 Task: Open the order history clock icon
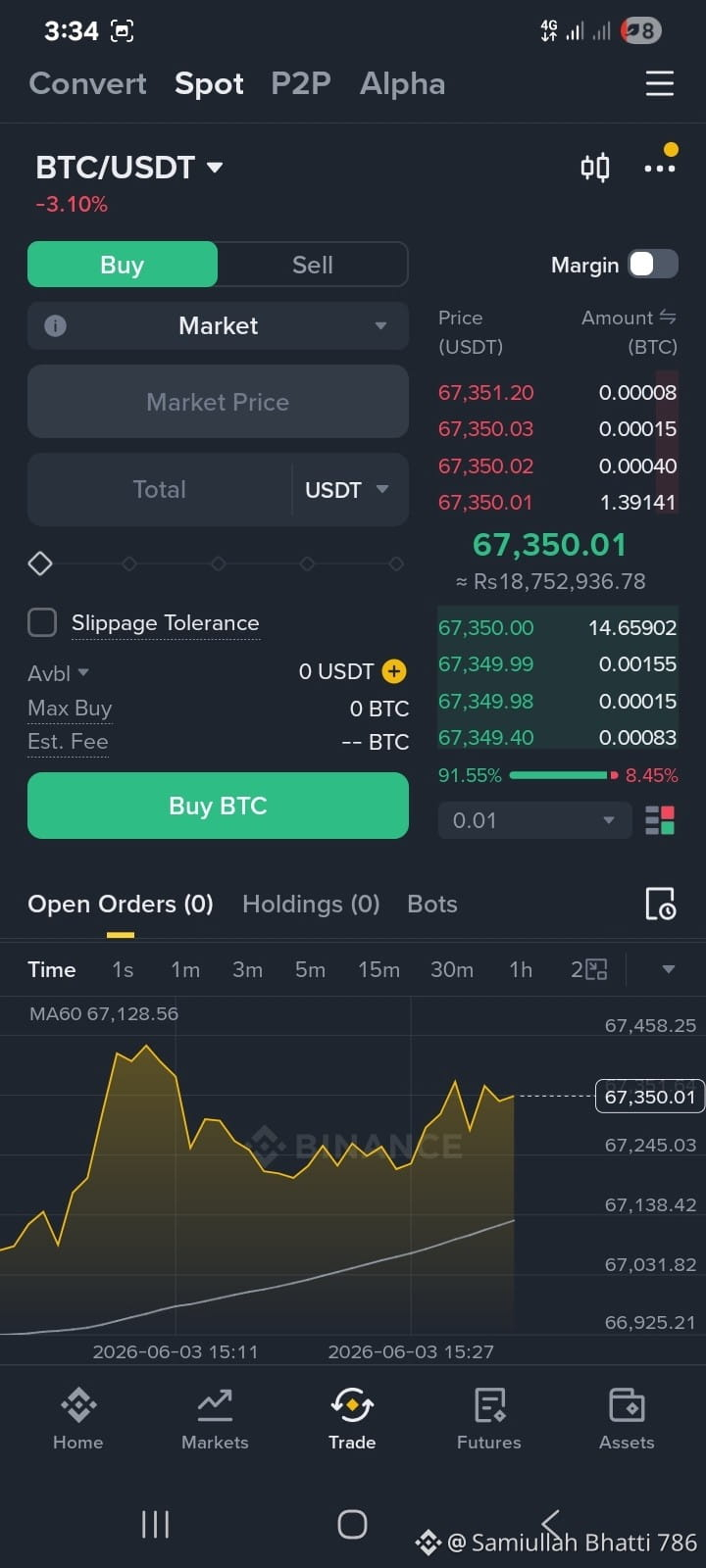pyautogui.click(x=660, y=904)
